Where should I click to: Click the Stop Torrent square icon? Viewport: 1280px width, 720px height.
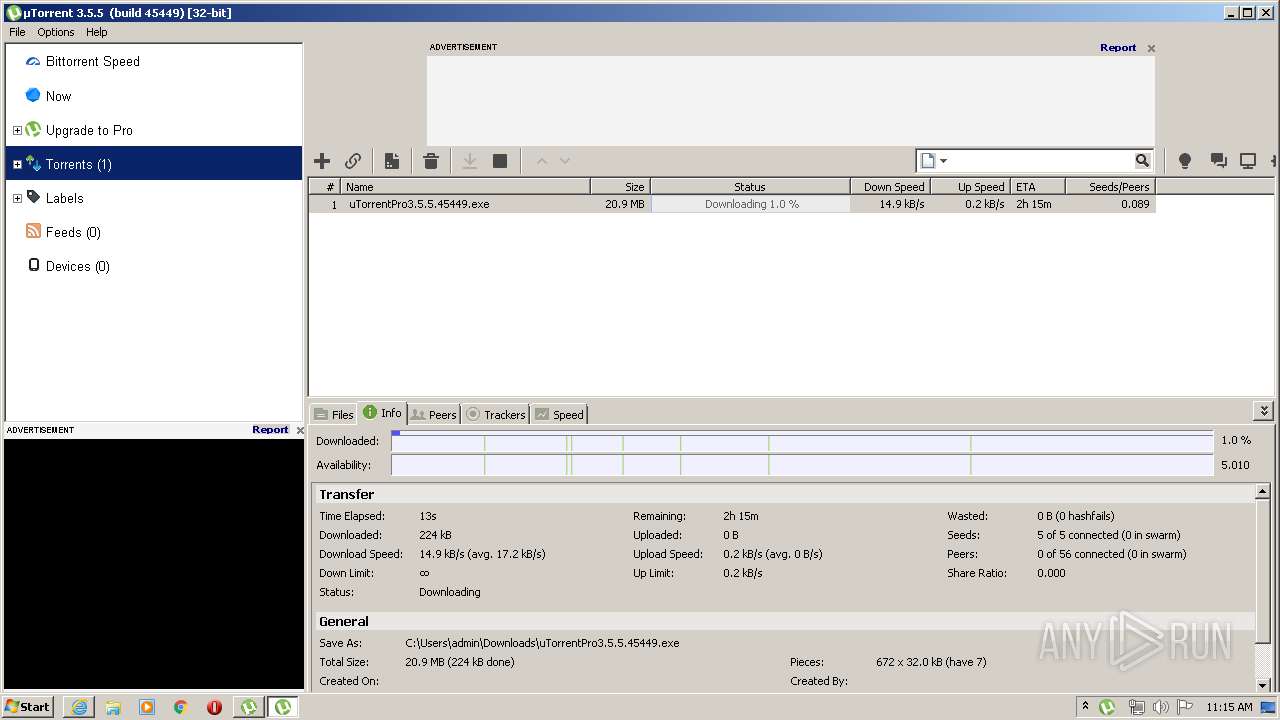coord(500,161)
